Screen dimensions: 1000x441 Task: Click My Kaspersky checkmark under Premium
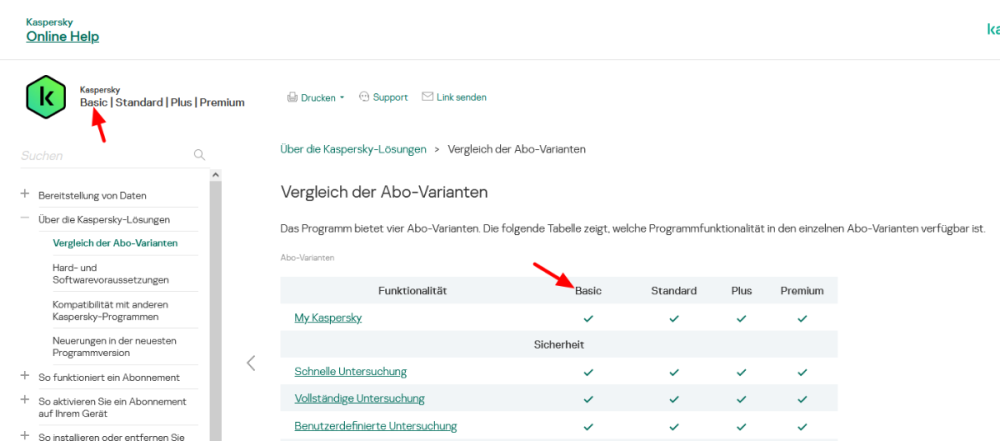point(802,318)
